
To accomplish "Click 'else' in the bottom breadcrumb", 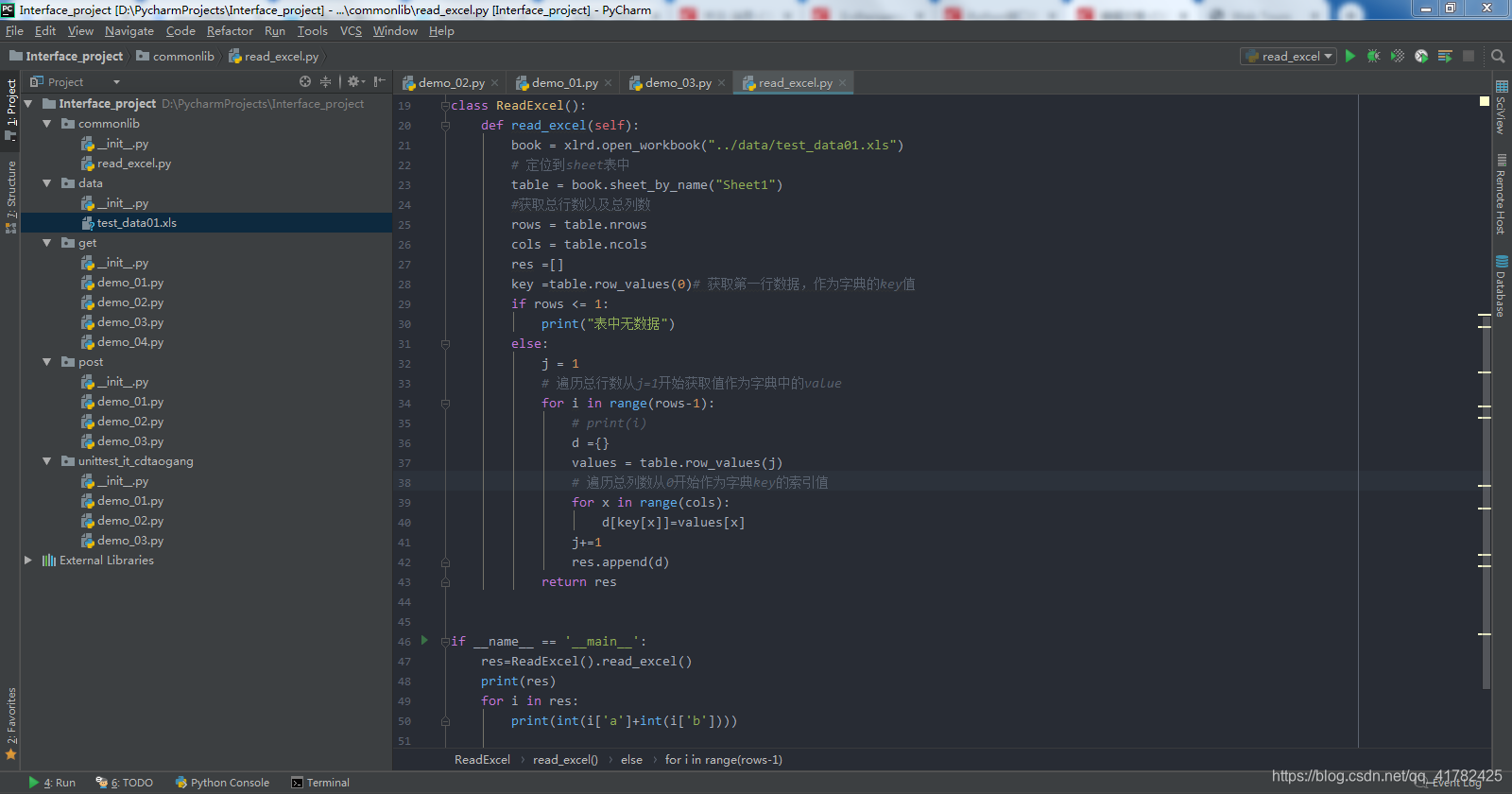I will (x=631, y=760).
